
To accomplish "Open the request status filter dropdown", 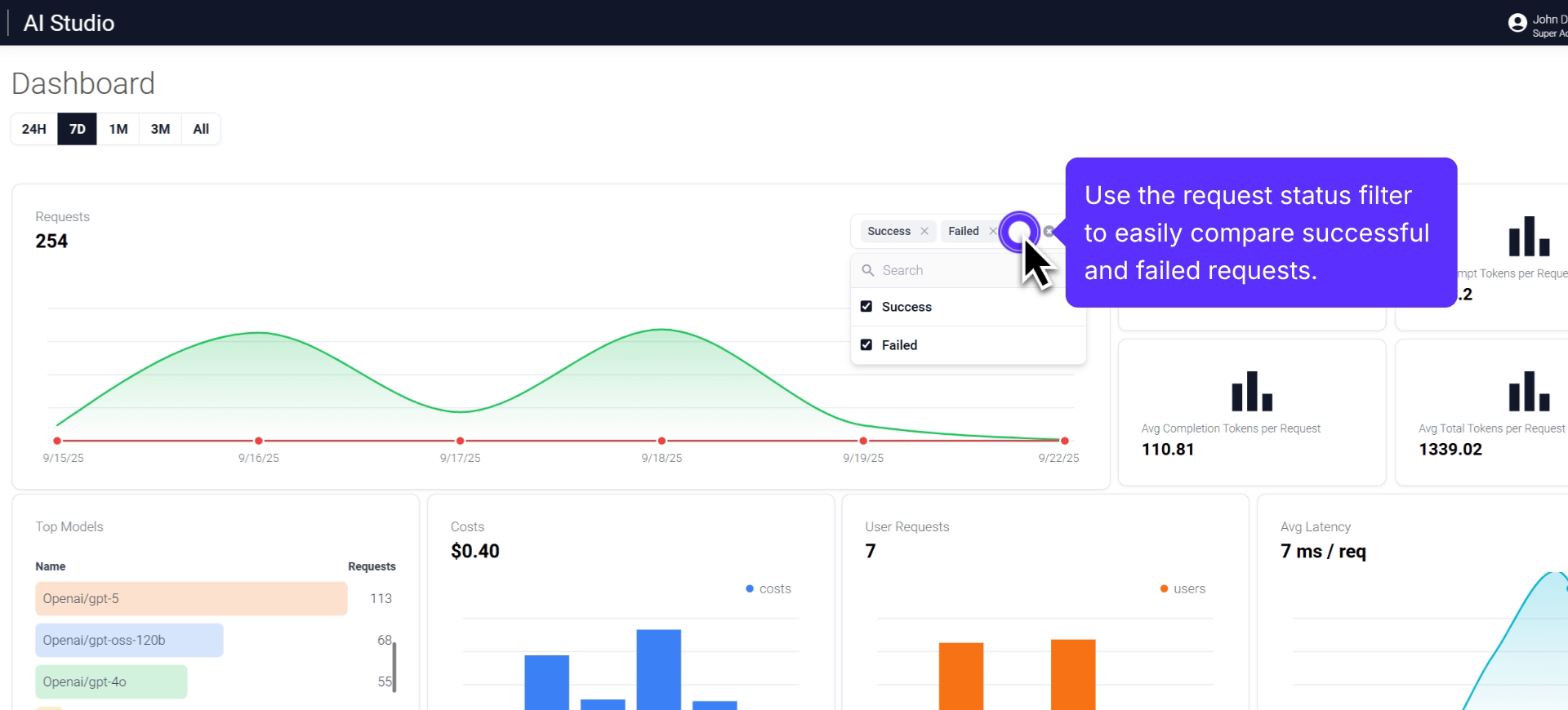I will 1018,232.
